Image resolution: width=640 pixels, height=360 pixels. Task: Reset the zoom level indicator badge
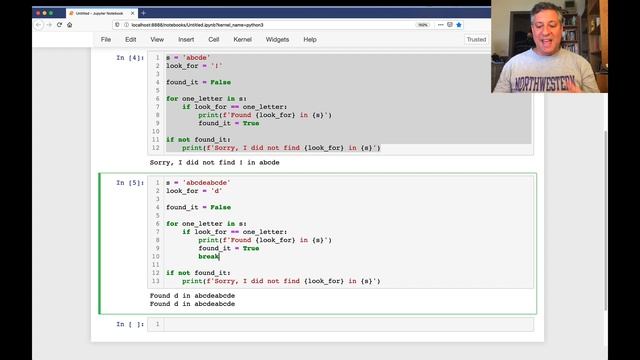(x=423, y=25)
